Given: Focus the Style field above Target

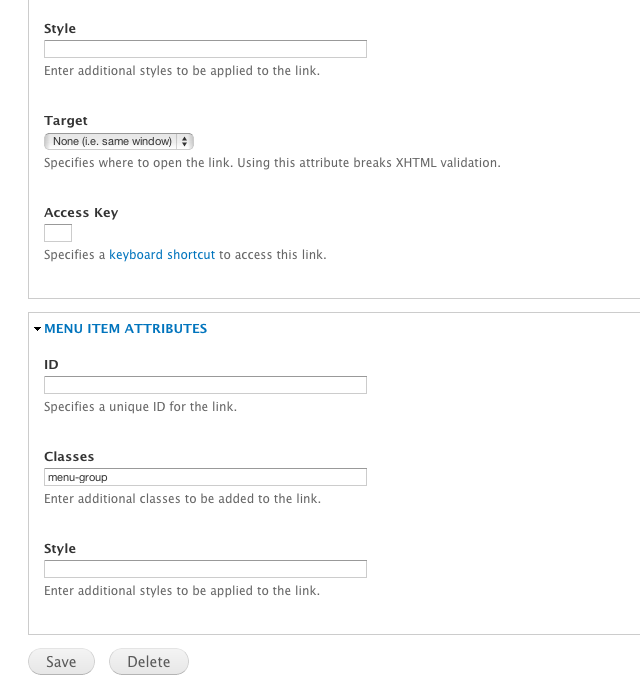Looking at the screenshot, I should [x=206, y=49].
